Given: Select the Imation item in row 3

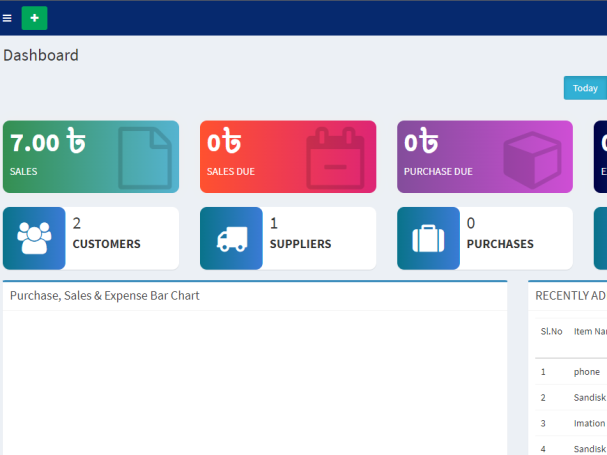Looking at the screenshot, I should tap(589, 423).
